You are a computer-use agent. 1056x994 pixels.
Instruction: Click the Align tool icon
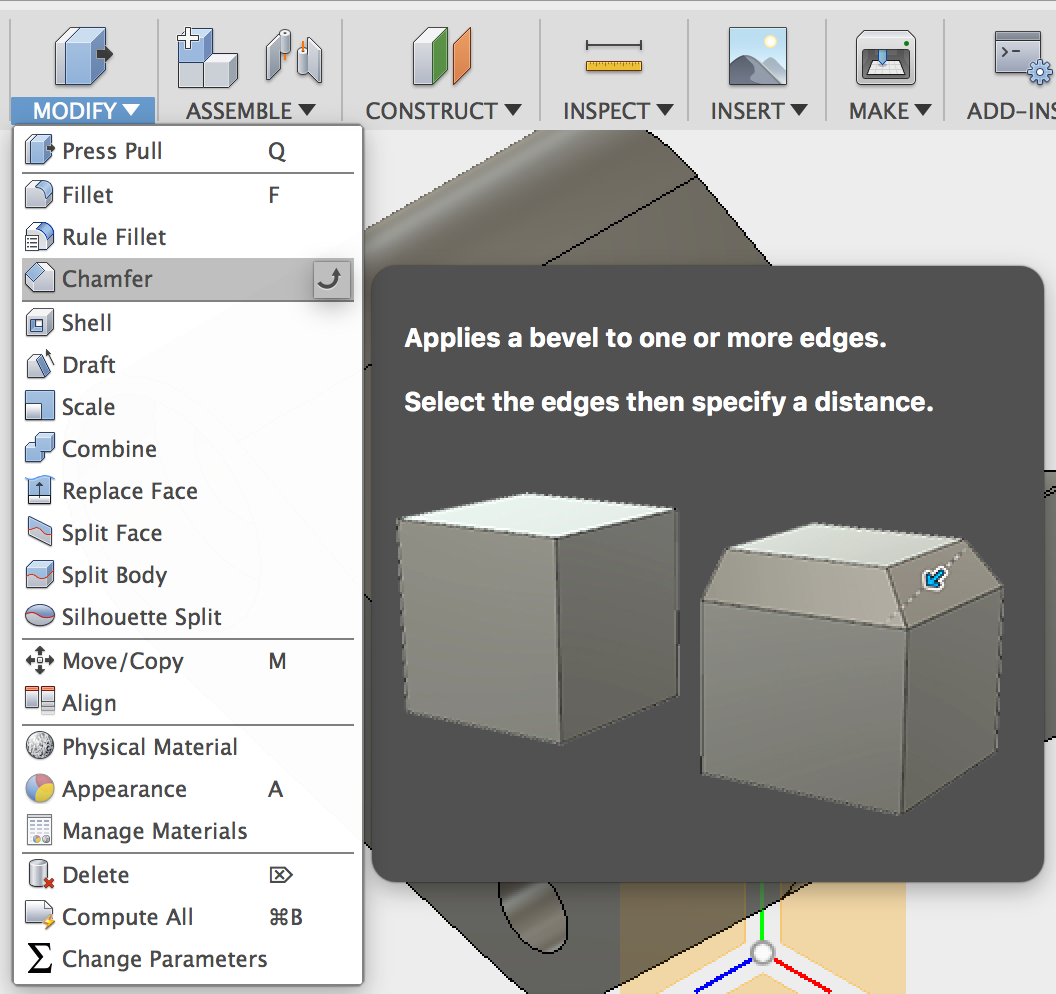click(38, 702)
